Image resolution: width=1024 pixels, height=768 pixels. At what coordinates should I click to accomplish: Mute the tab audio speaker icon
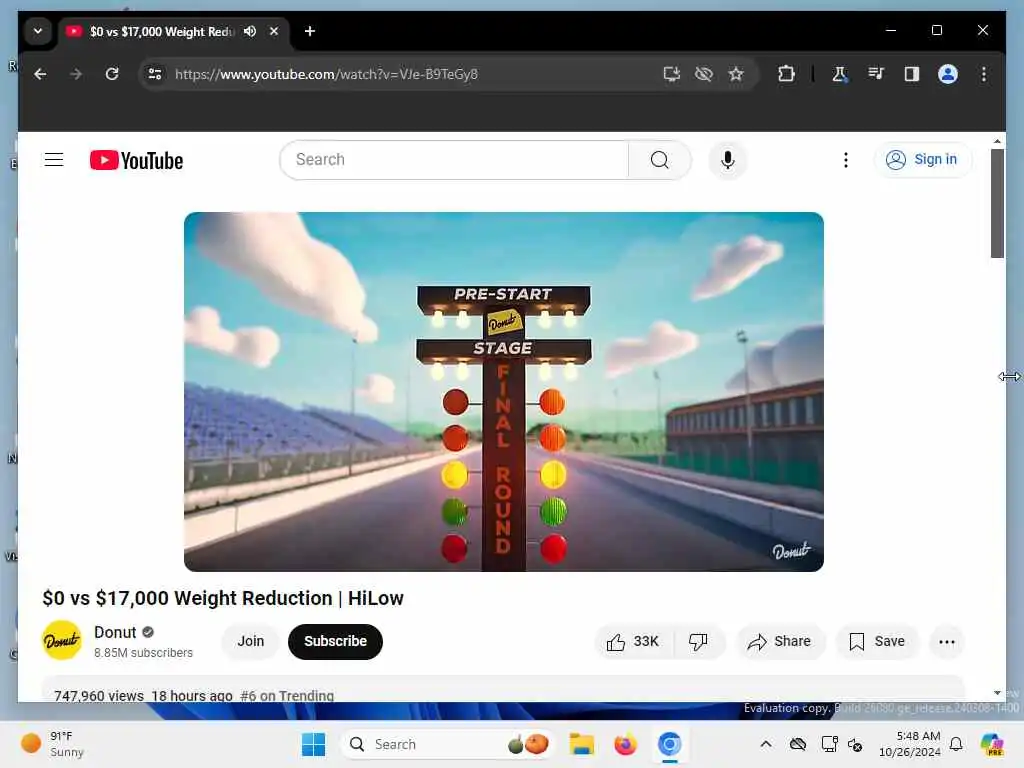[x=250, y=31]
